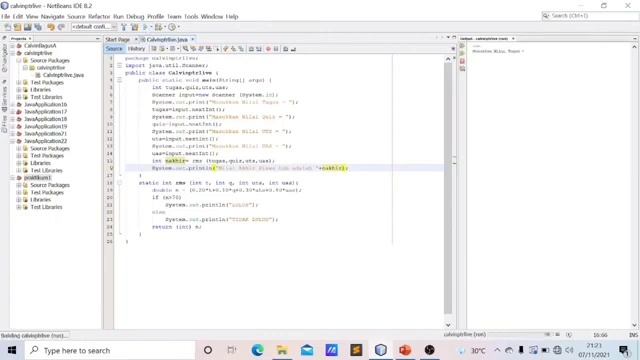Expand Source Packages under praktikum1

click(x=18, y=185)
